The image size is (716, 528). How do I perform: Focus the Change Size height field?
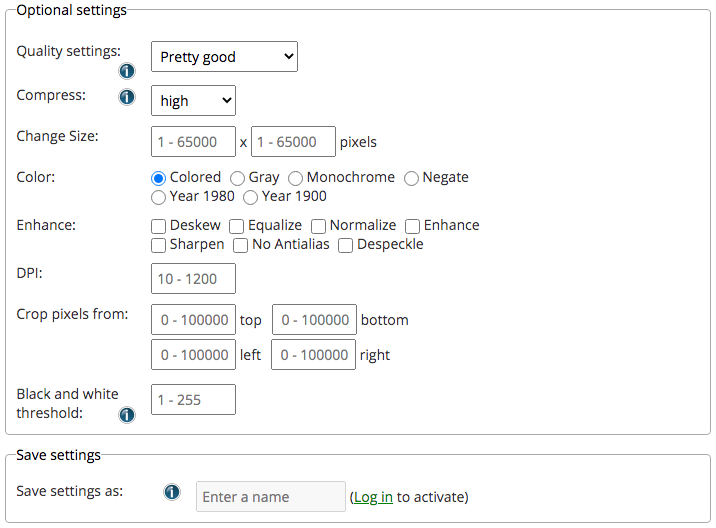[293, 142]
